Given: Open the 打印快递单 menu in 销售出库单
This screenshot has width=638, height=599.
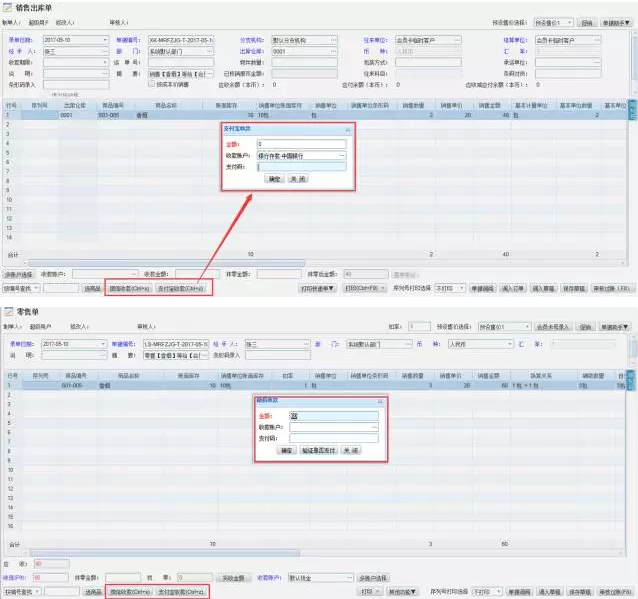Looking at the screenshot, I should 317,288.
